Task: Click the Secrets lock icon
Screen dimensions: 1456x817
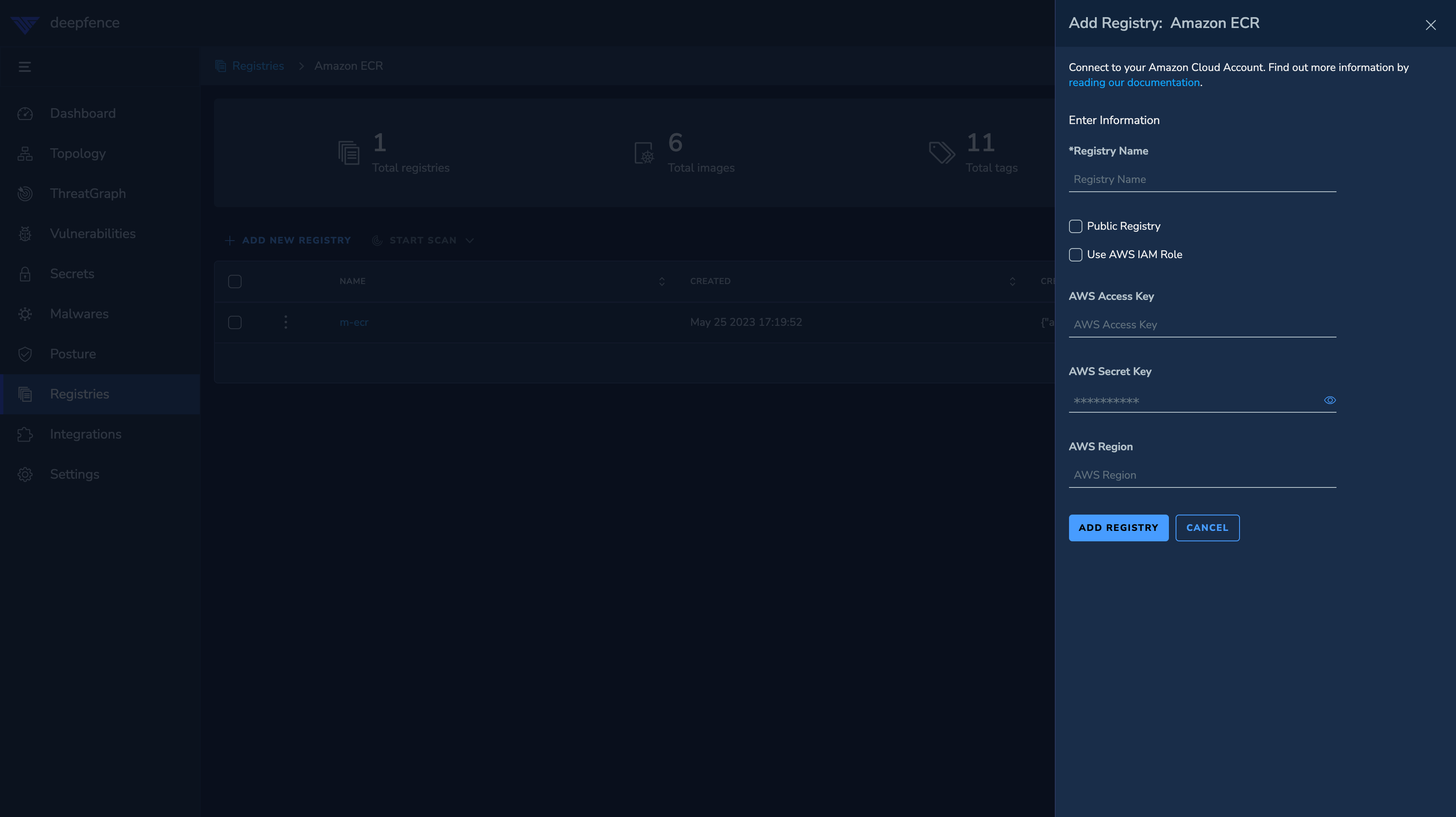Action: [x=25, y=274]
